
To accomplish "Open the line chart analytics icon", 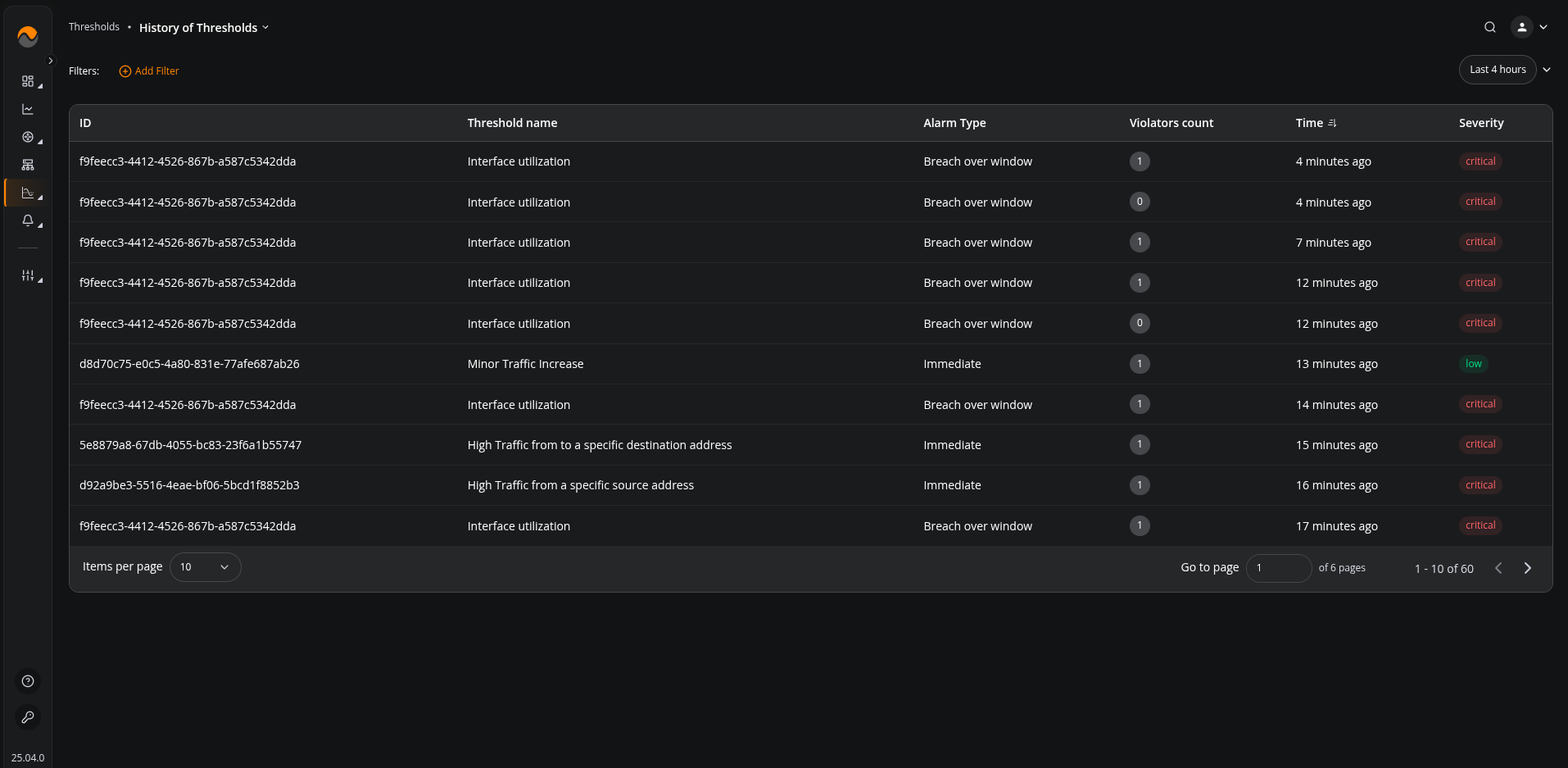I will [x=28, y=109].
